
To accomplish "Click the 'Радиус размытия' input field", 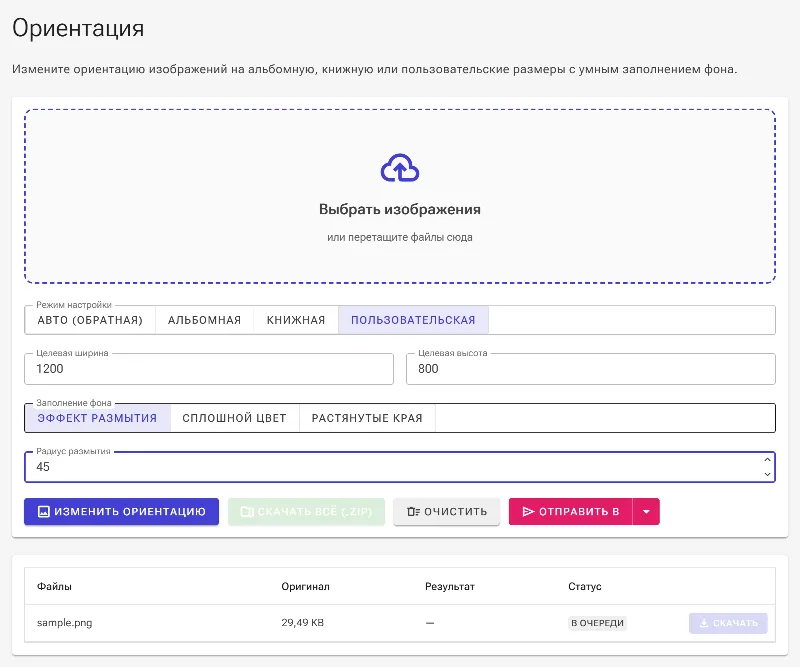I will [400, 466].
